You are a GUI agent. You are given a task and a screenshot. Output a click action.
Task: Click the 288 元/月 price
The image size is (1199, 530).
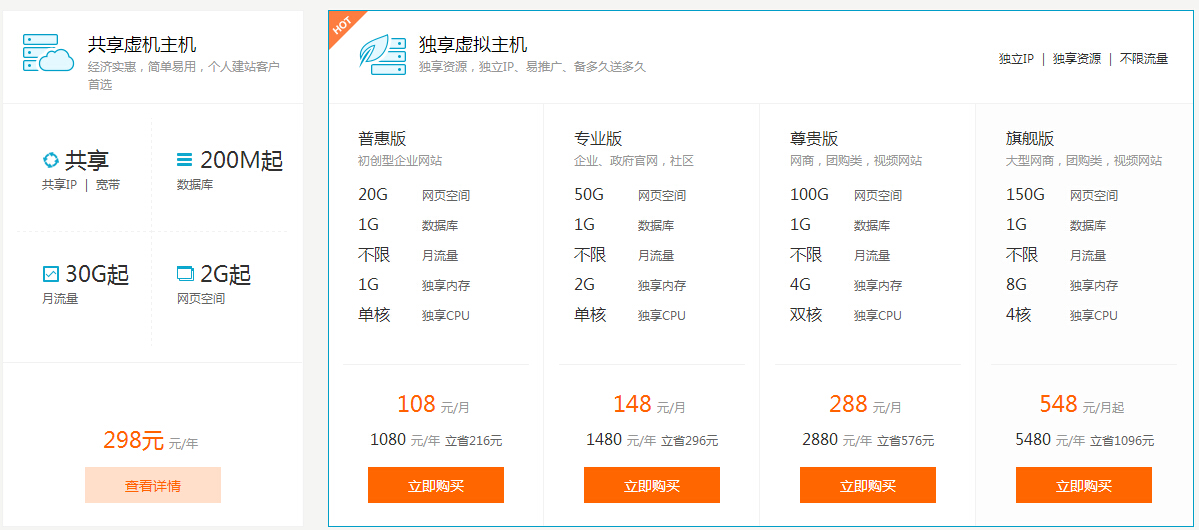866,404
